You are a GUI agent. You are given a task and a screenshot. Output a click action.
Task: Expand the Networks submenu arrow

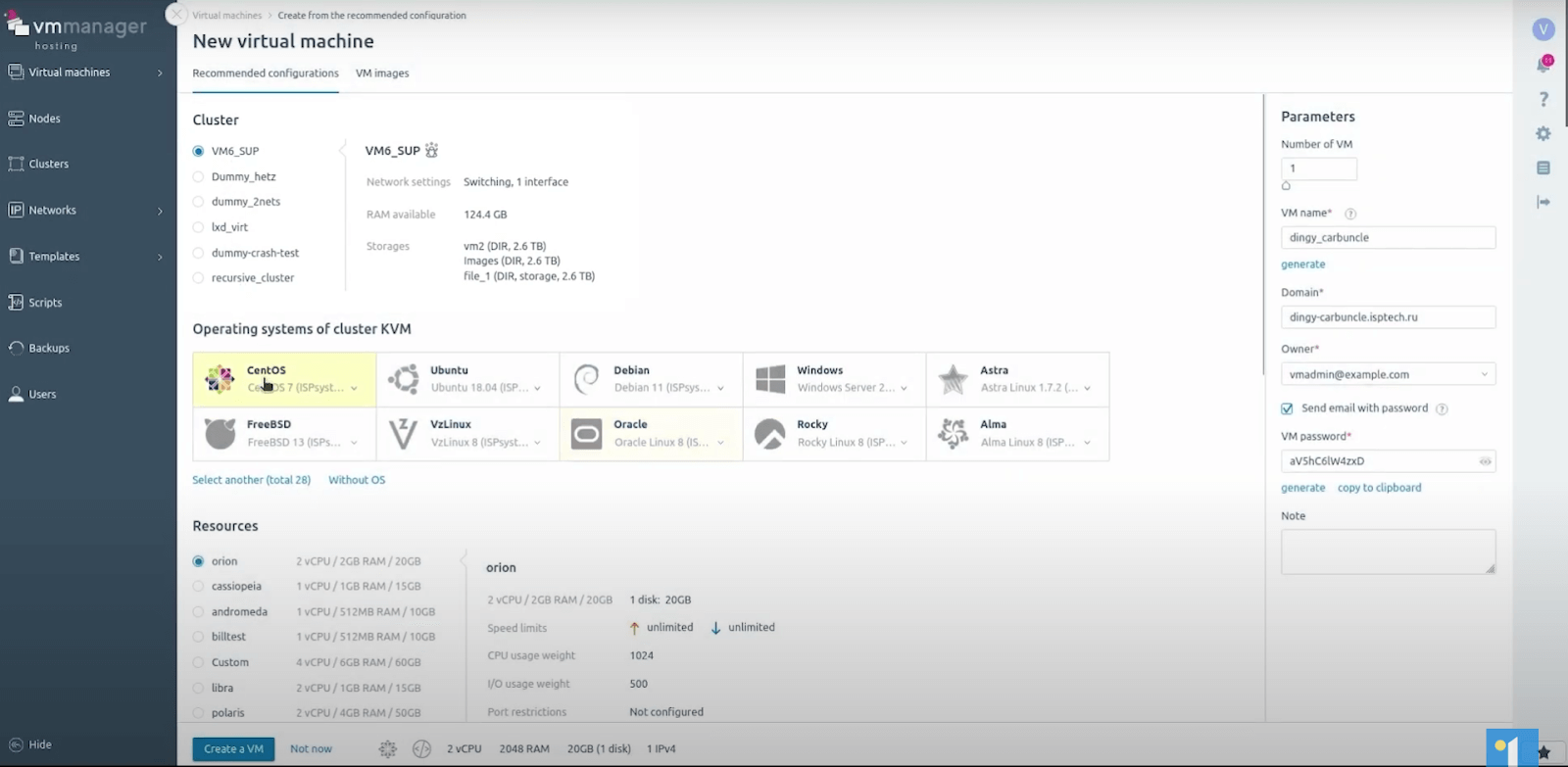coord(160,211)
